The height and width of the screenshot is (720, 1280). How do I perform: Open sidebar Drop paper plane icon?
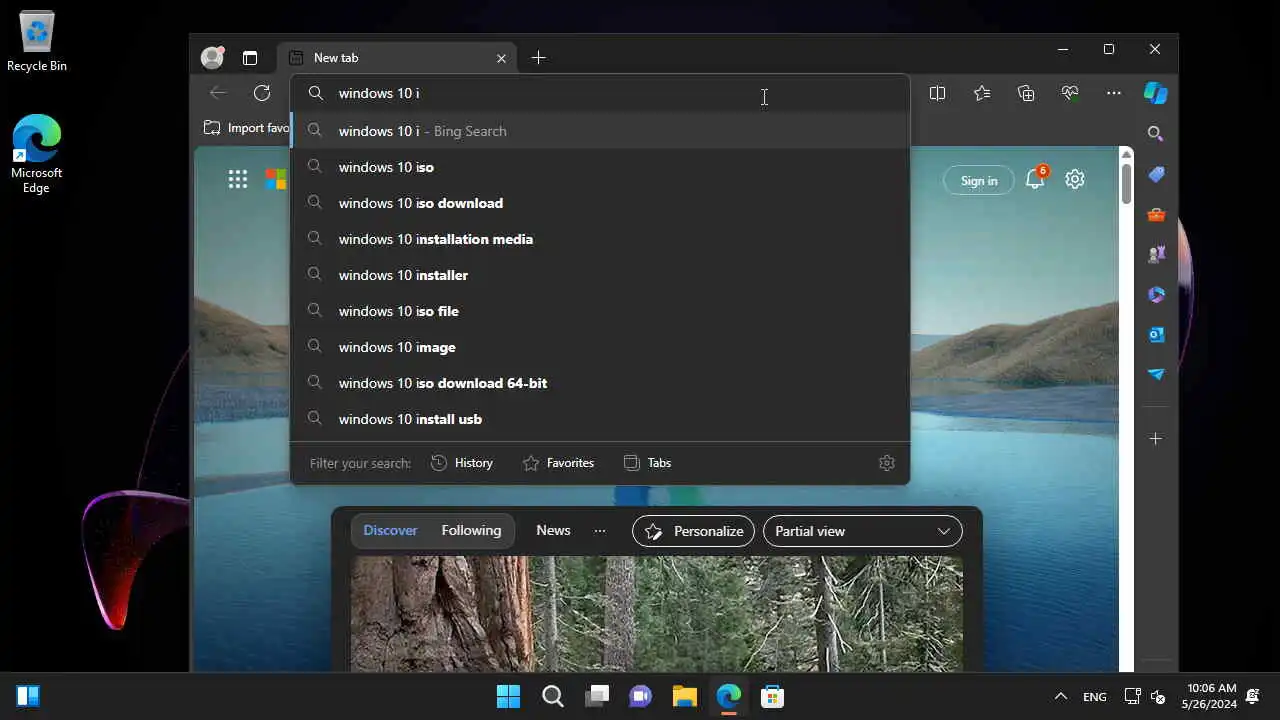click(x=1156, y=374)
